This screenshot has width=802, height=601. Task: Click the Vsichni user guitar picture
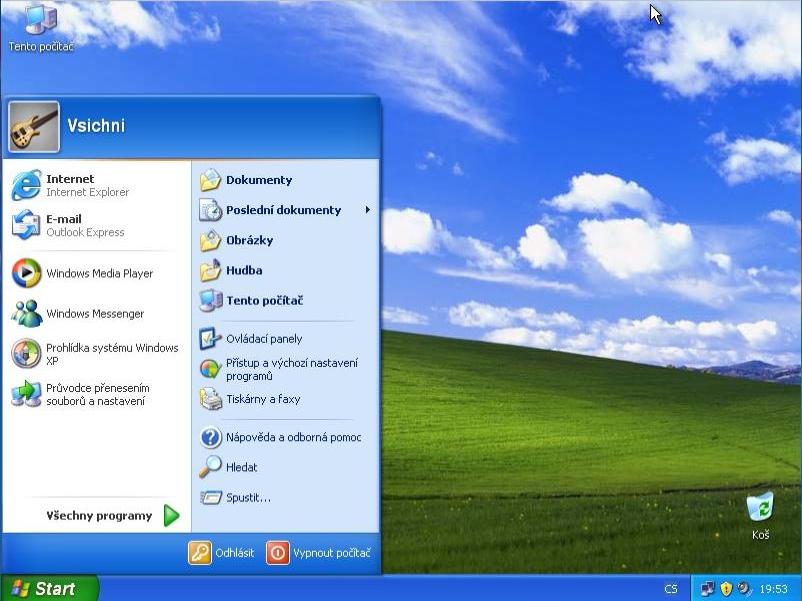coord(34,126)
